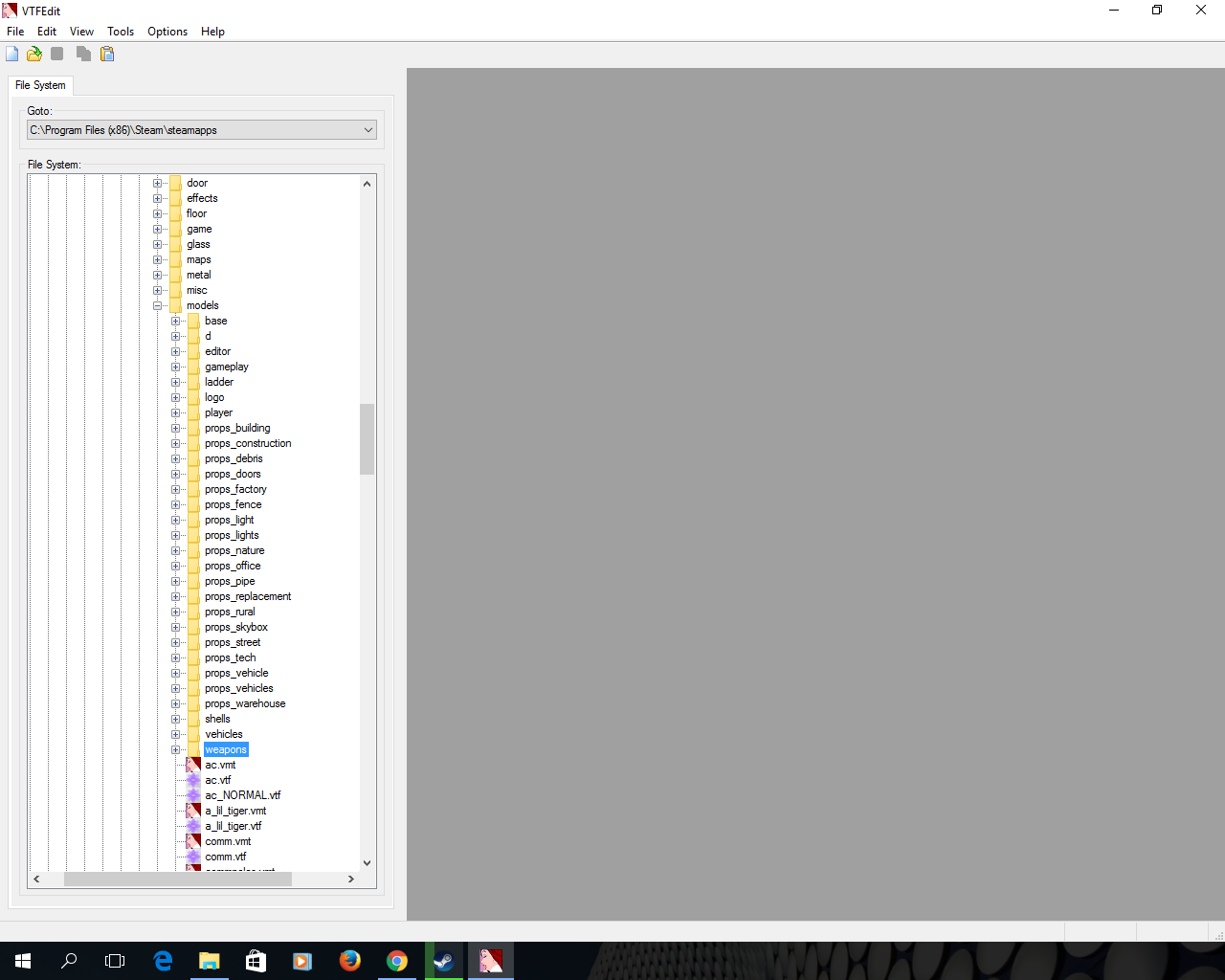The width and height of the screenshot is (1225, 980).
Task: Open taskbar Search
Action: click(x=69, y=961)
